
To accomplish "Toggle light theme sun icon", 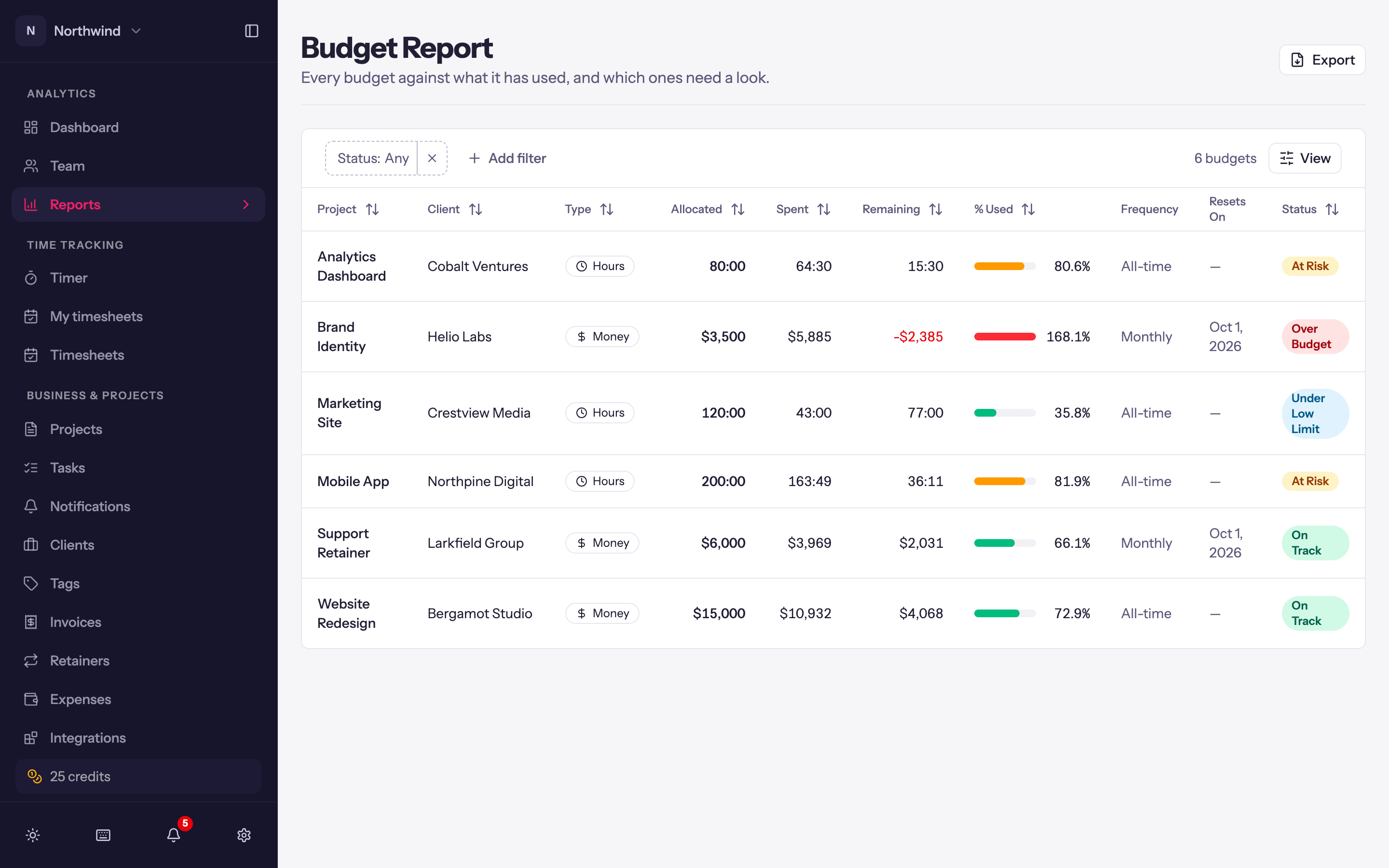I will coord(33,835).
